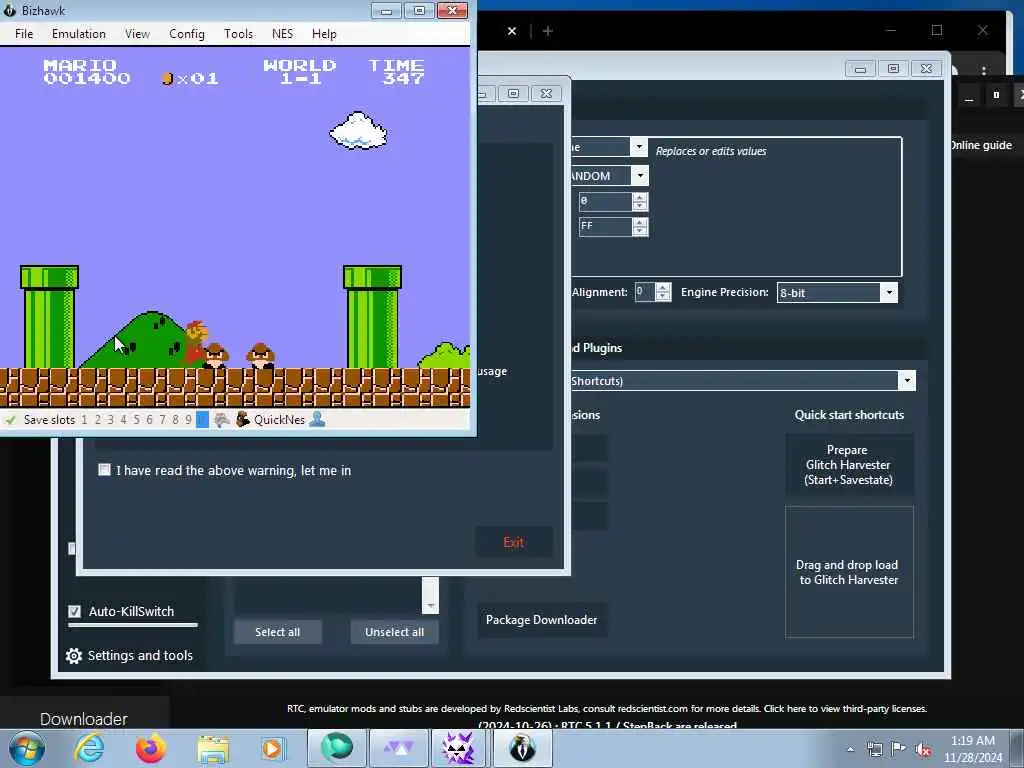Click the blue user icon after QuickNes
Image resolution: width=1024 pixels, height=768 pixels.
pyautogui.click(x=317, y=419)
